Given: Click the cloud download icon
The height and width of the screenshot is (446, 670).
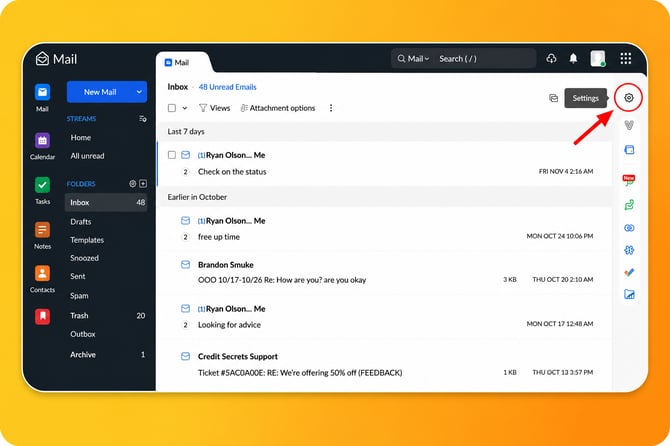Looking at the screenshot, I should [551, 59].
